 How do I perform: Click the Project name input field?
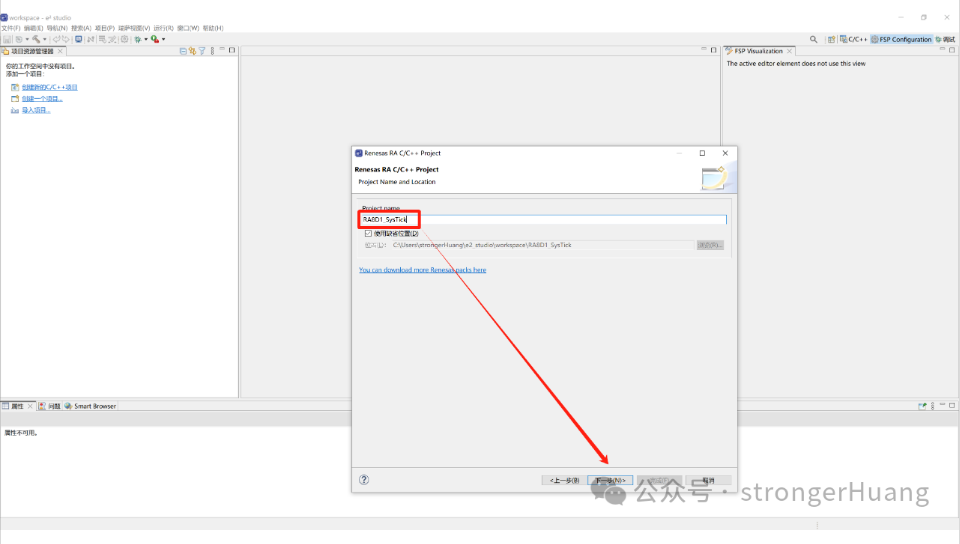coord(543,219)
